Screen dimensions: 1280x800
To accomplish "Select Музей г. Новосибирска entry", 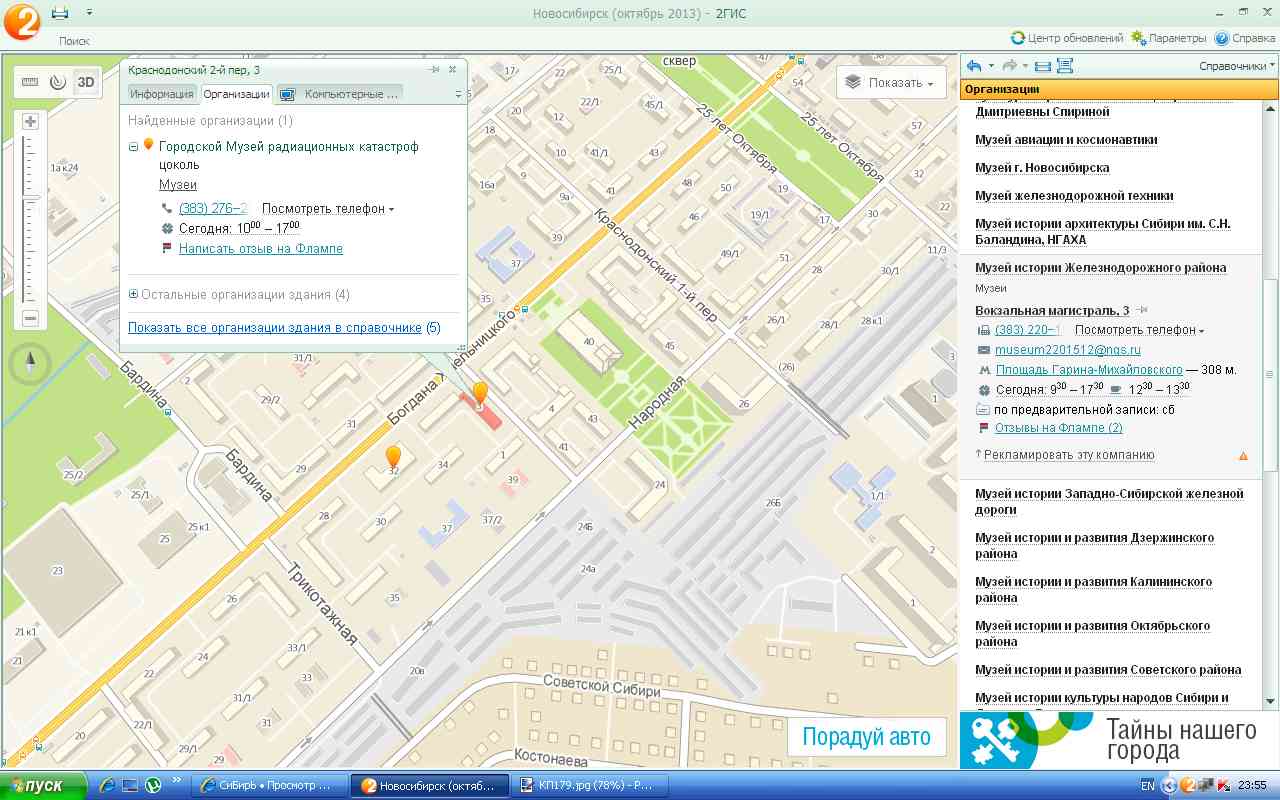I will (x=1042, y=168).
